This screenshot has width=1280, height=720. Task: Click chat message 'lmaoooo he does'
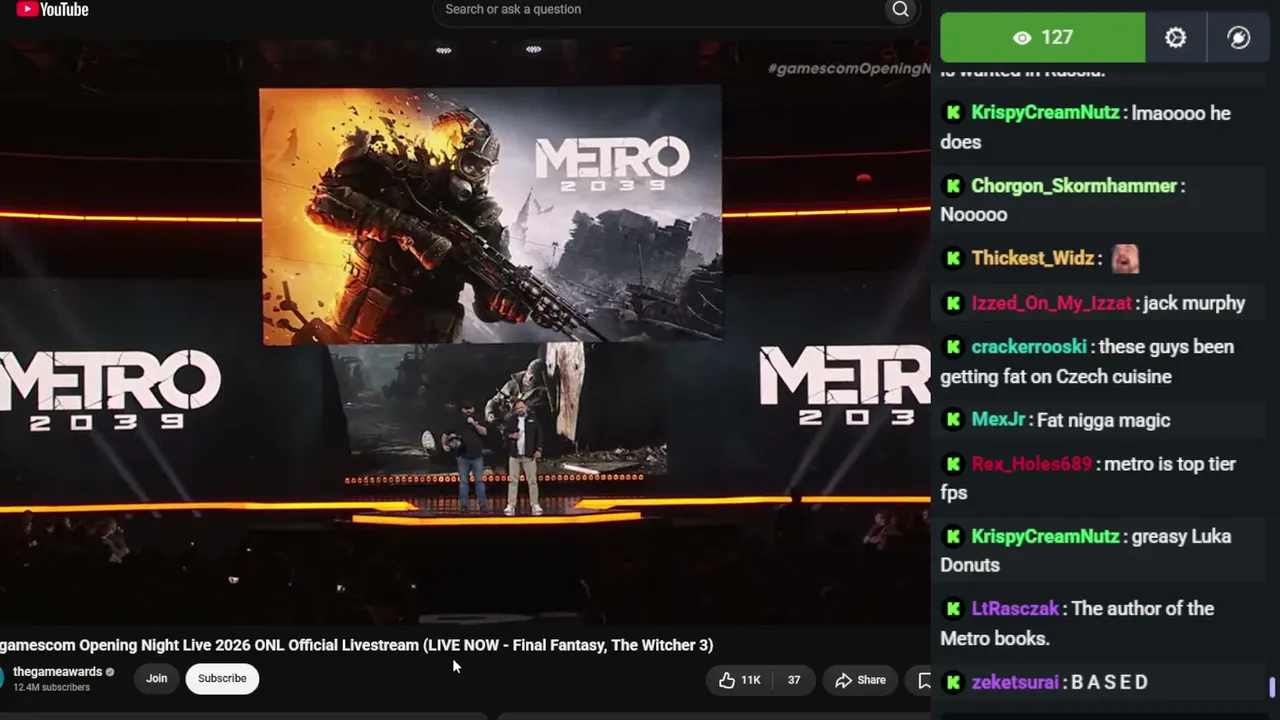pos(1086,127)
